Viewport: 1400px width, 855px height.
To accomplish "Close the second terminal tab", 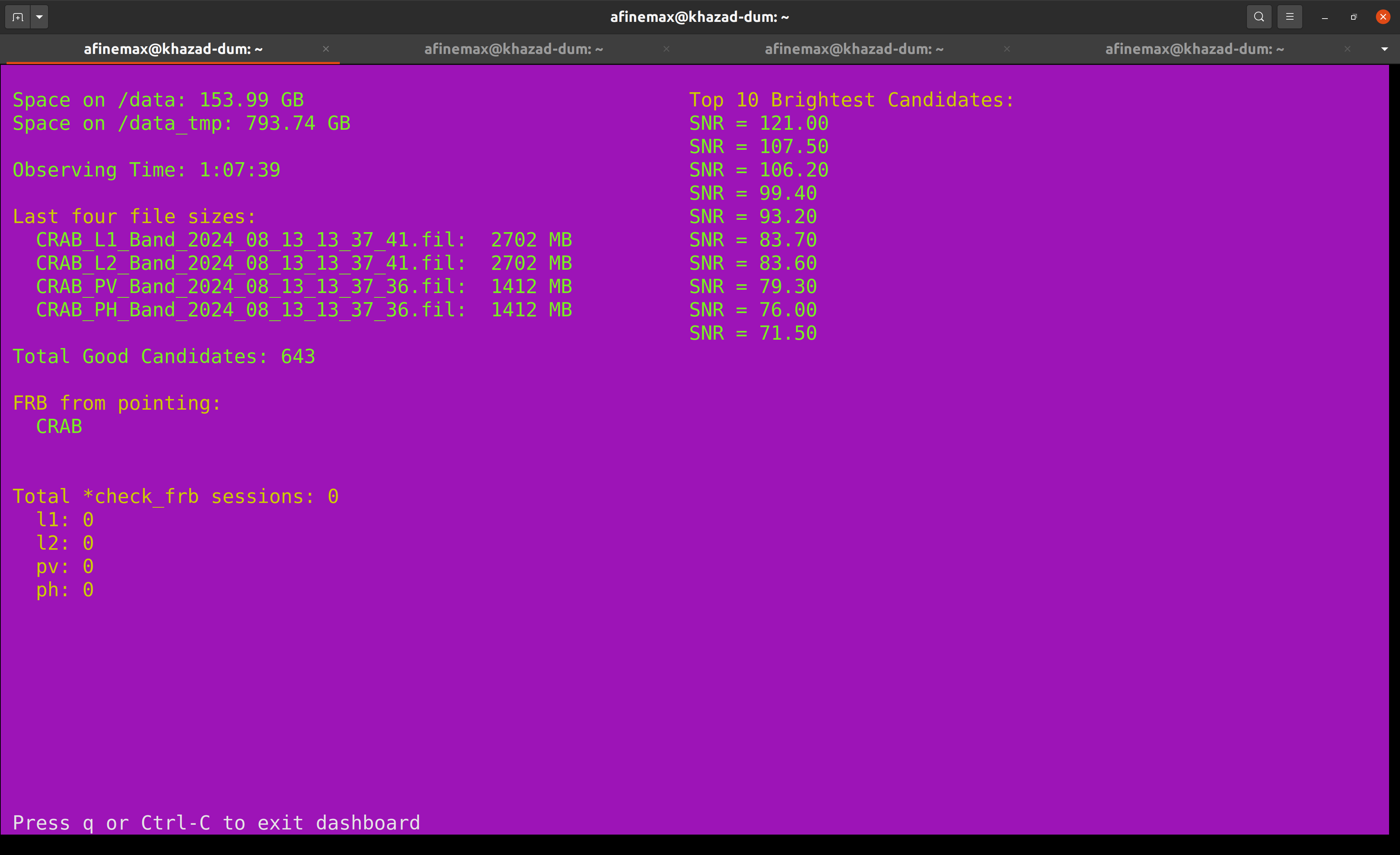I will click(666, 49).
